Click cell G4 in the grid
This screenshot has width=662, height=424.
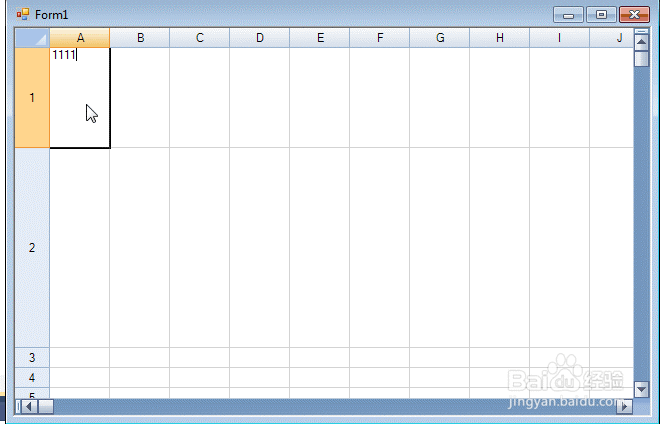[x=440, y=378]
